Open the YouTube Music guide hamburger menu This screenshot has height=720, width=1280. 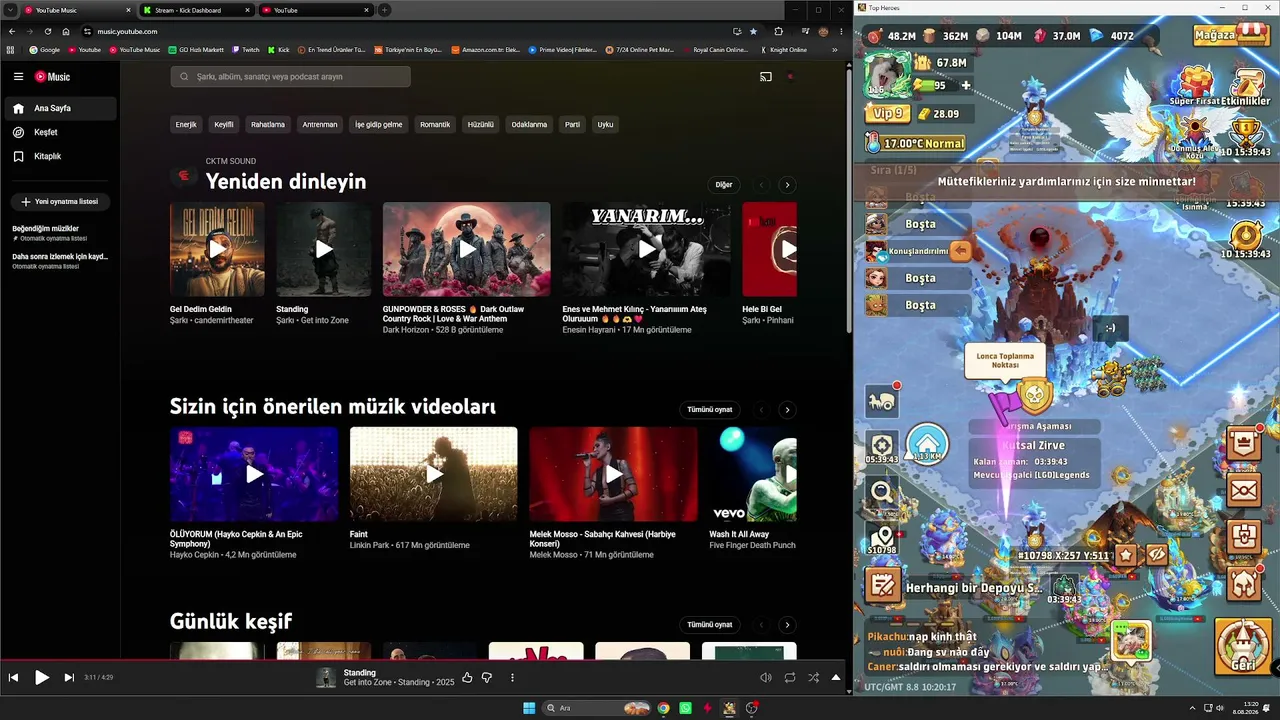pos(18,76)
